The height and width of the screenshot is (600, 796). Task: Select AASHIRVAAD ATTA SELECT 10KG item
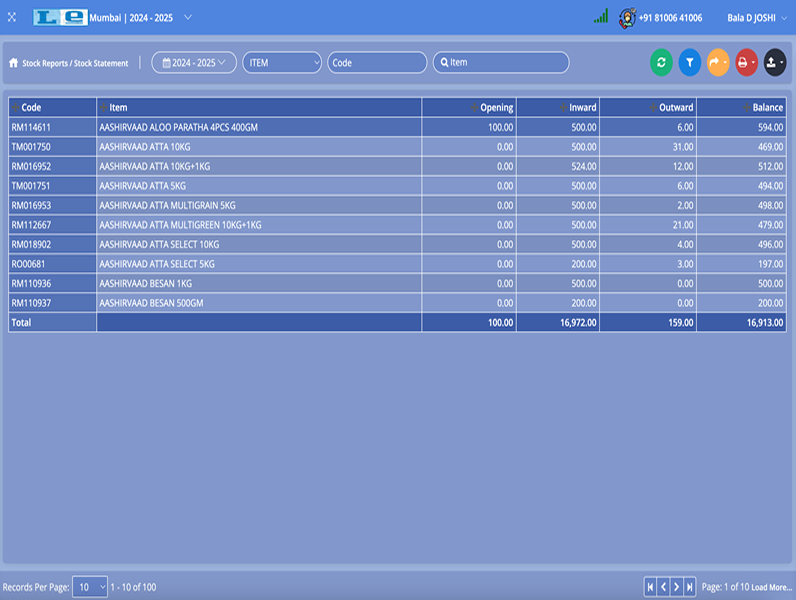click(259, 245)
